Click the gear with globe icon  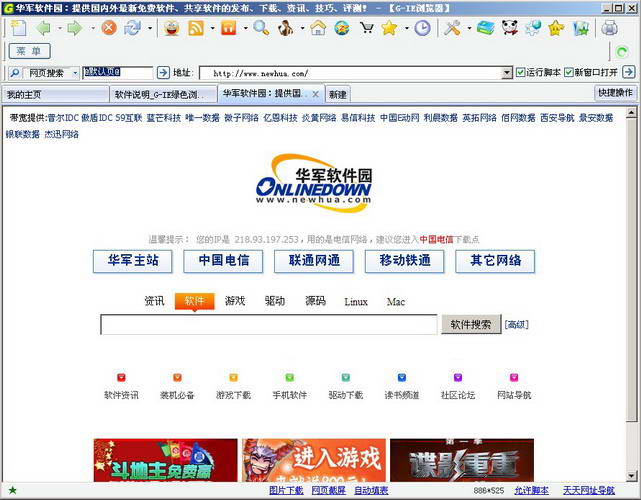click(533, 28)
